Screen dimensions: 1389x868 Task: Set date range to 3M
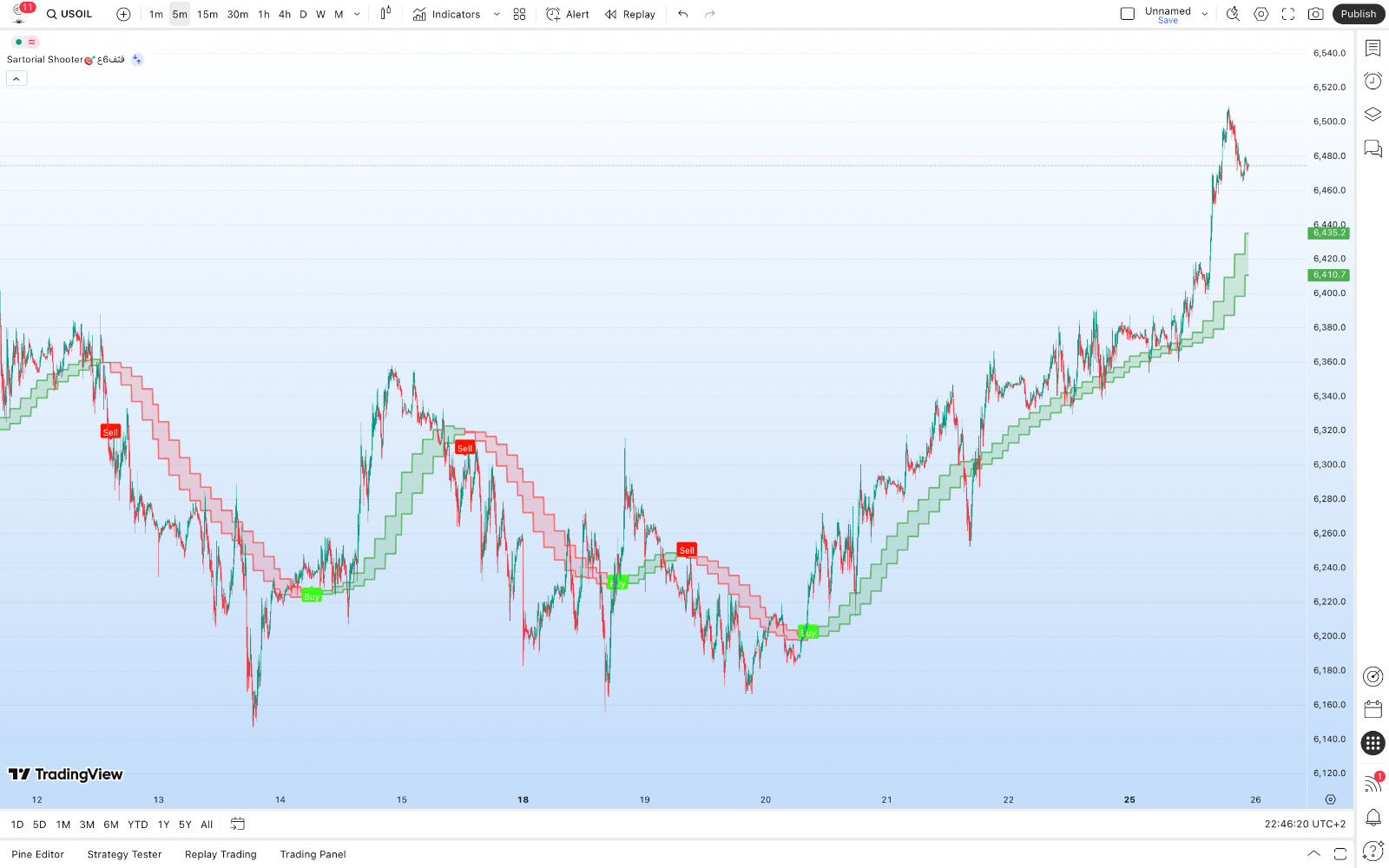[87, 825]
